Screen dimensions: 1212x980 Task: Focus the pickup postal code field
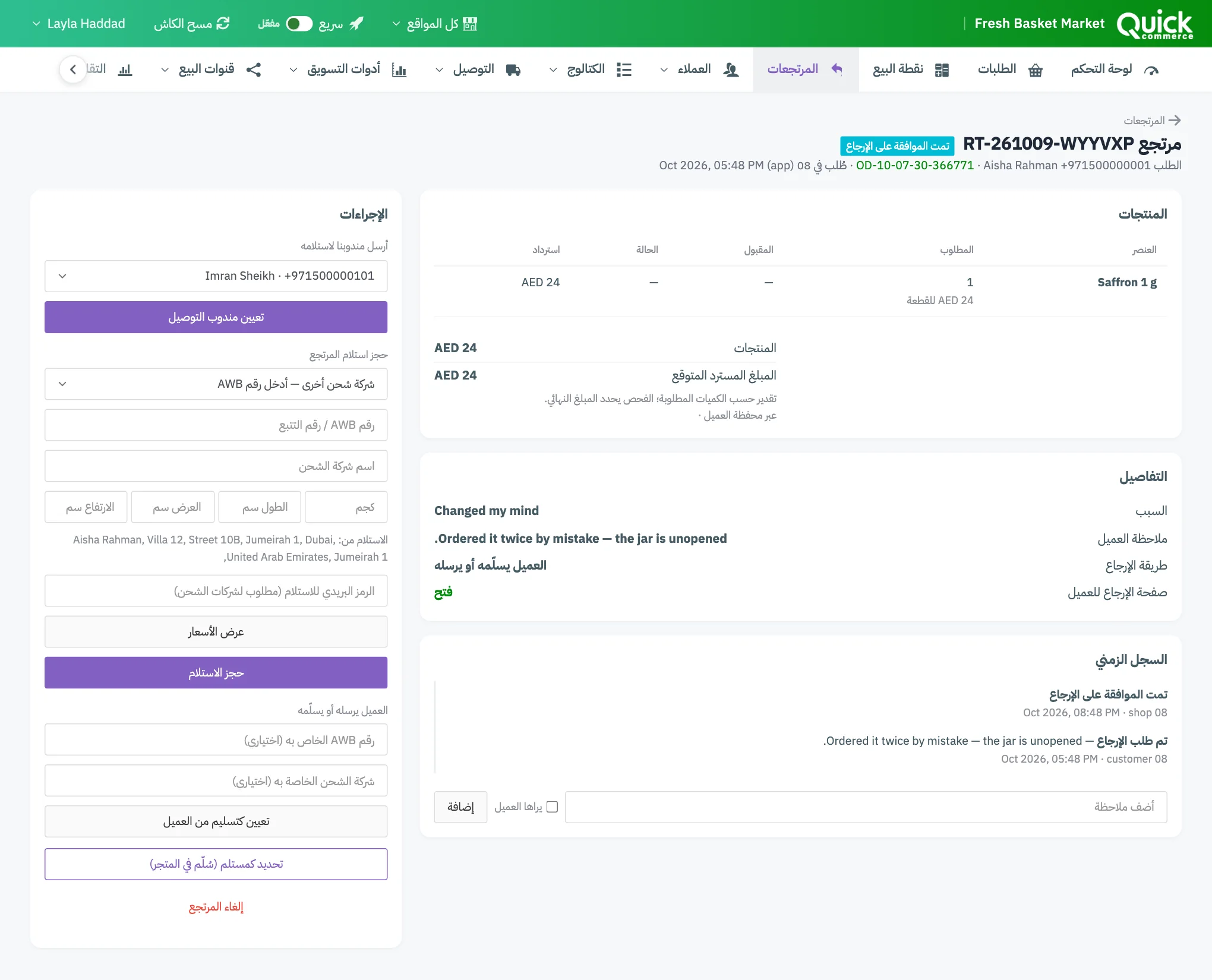pyautogui.click(x=216, y=591)
